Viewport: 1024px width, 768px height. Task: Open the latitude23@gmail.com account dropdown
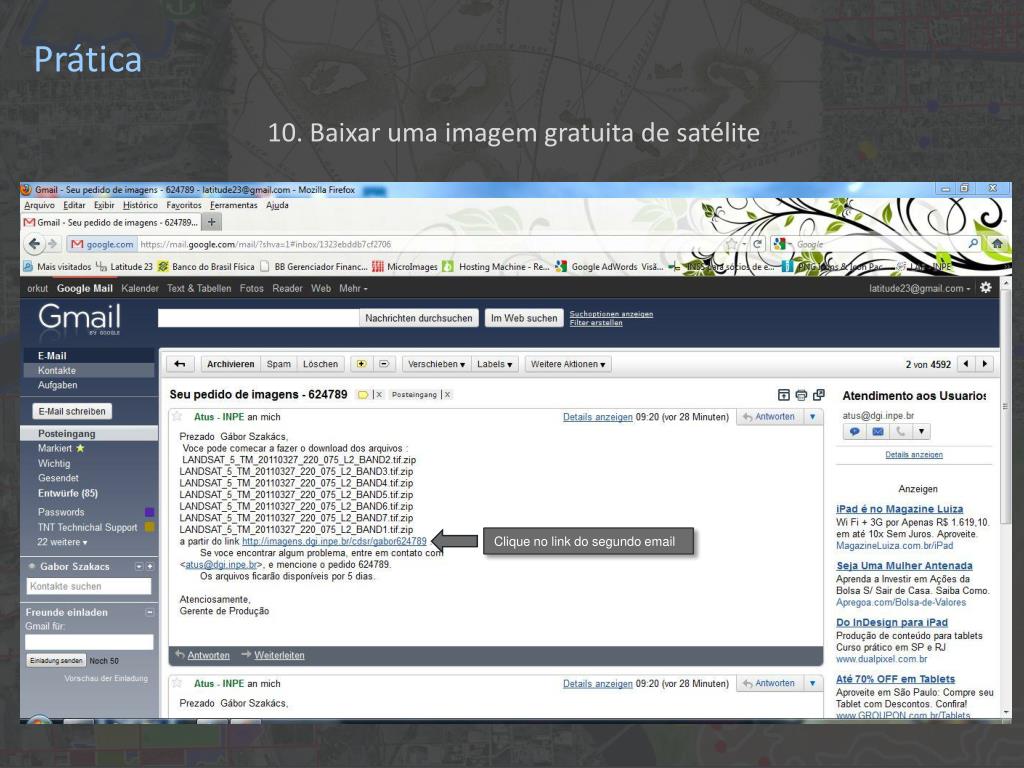[920, 289]
